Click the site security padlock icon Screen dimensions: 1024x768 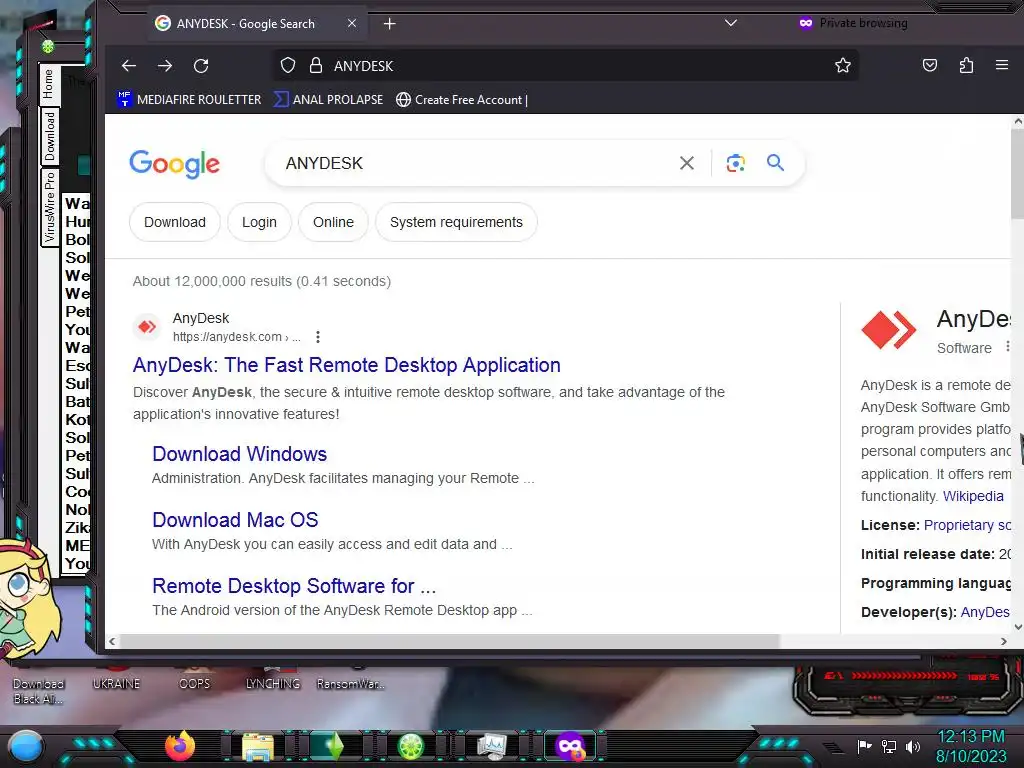pos(316,66)
